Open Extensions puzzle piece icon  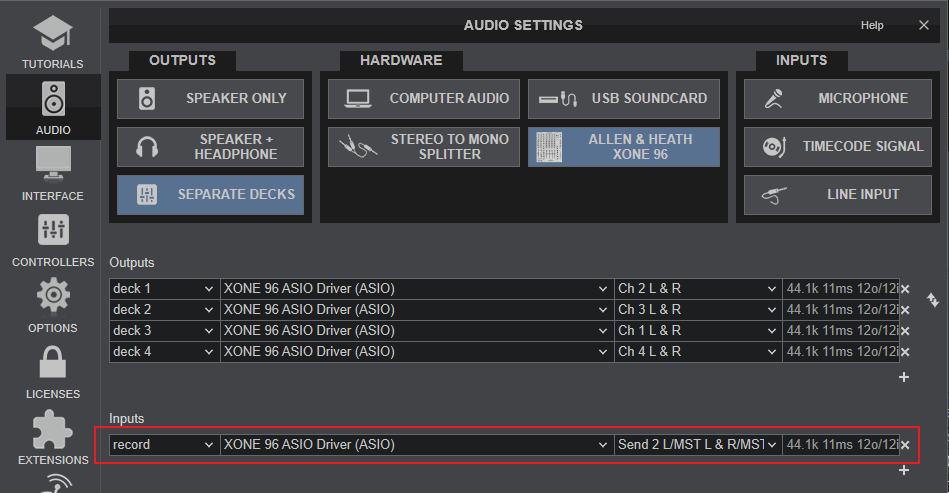pyautogui.click(x=52, y=437)
